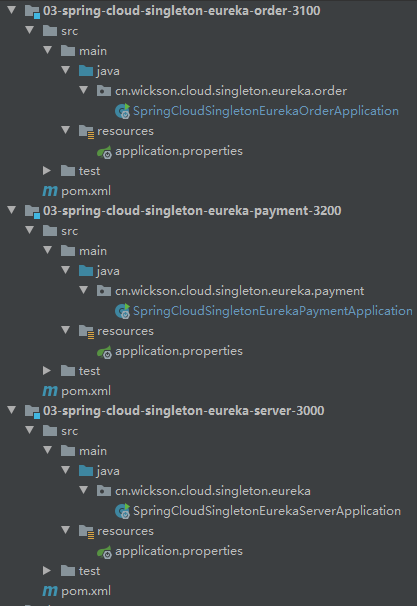Select 03-spring-cloud-singleton-eureka-order-3100 module name
Image resolution: width=417 pixels, height=606 pixels.
(182, 11)
